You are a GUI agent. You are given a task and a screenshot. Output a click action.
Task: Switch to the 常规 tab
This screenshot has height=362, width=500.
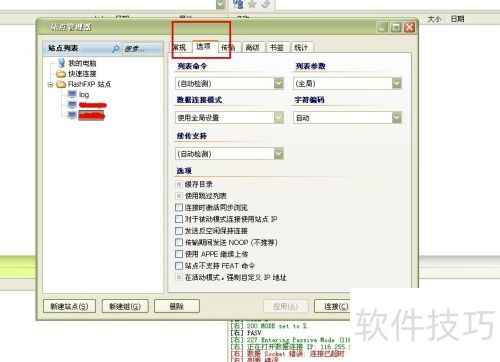coord(180,47)
